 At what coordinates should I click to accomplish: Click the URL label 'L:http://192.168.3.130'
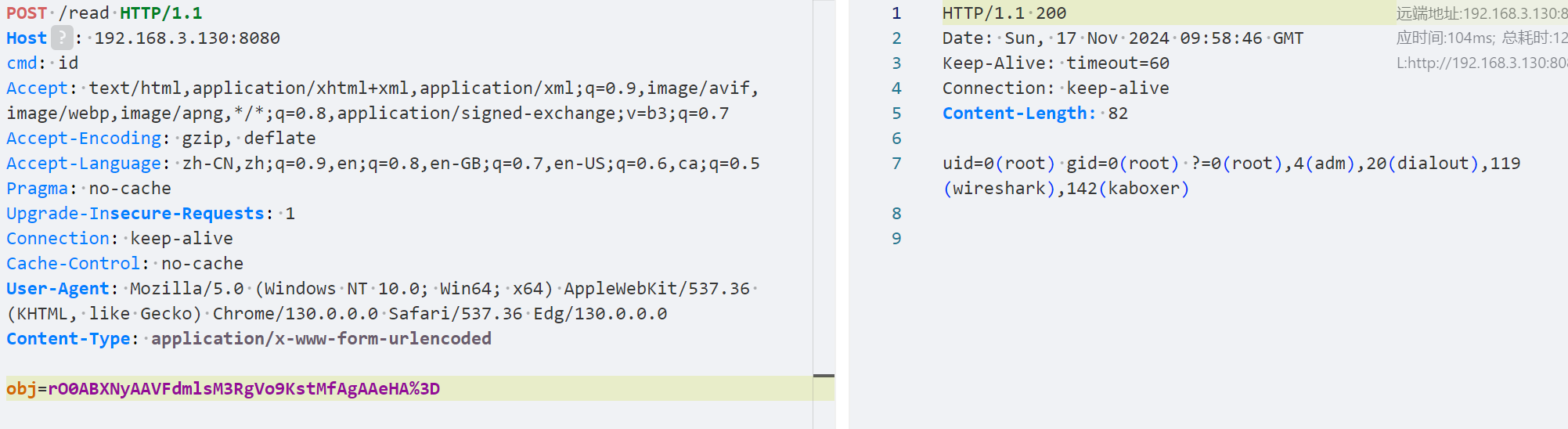click(x=1482, y=63)
